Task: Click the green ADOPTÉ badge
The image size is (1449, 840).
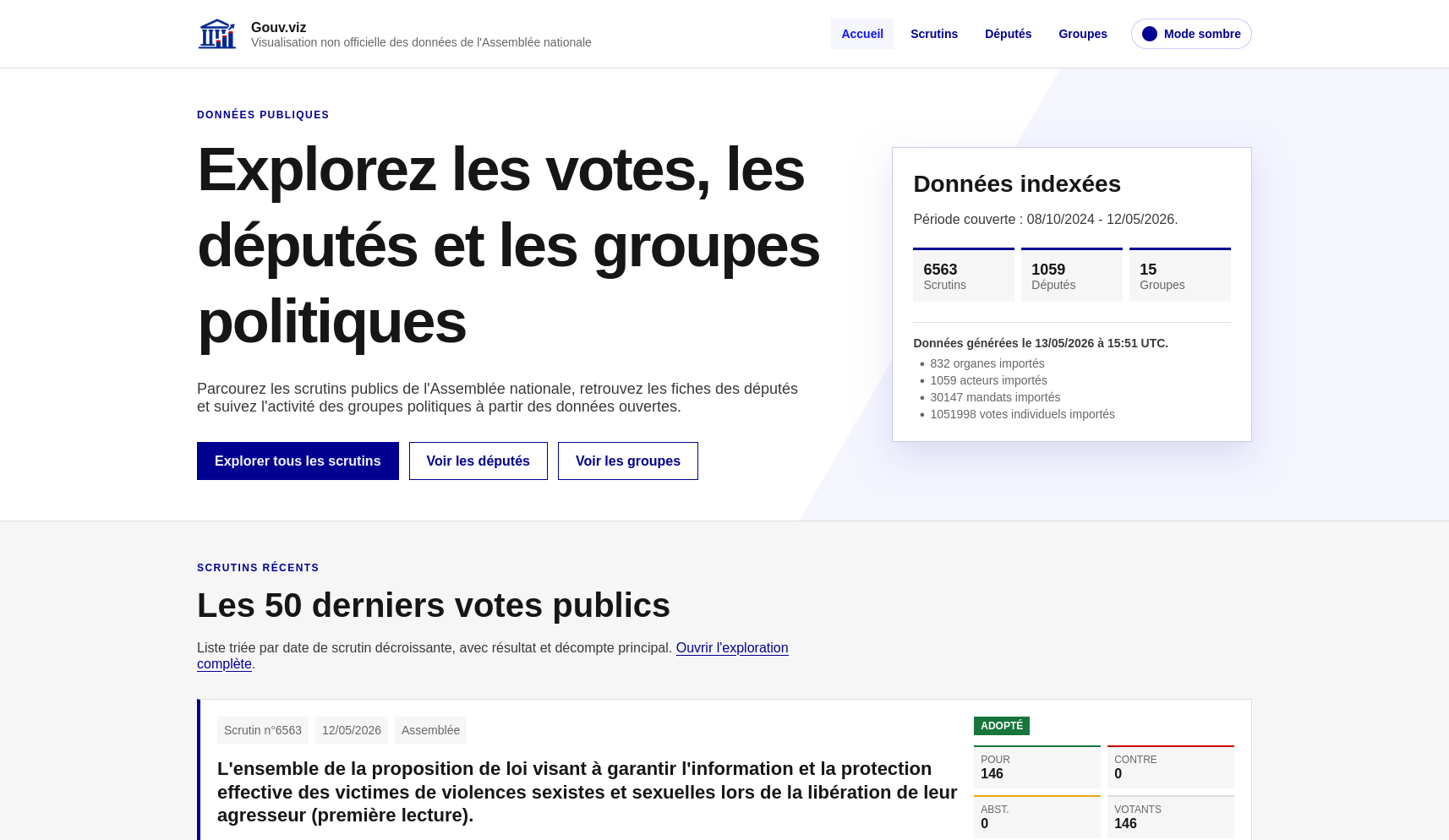Action: tap(1002, 726)
